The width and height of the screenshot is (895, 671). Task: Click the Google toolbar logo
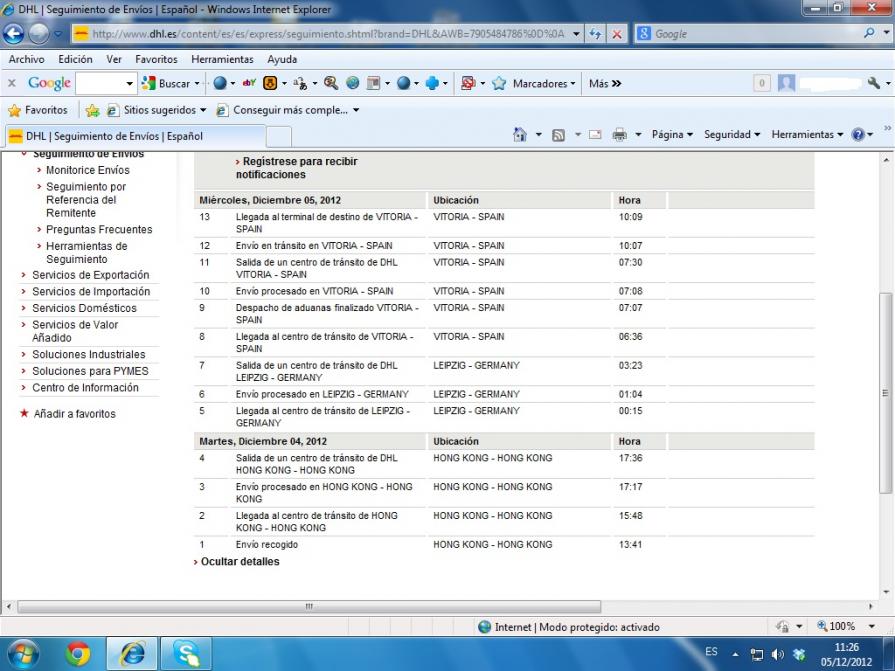coord(49,83)
